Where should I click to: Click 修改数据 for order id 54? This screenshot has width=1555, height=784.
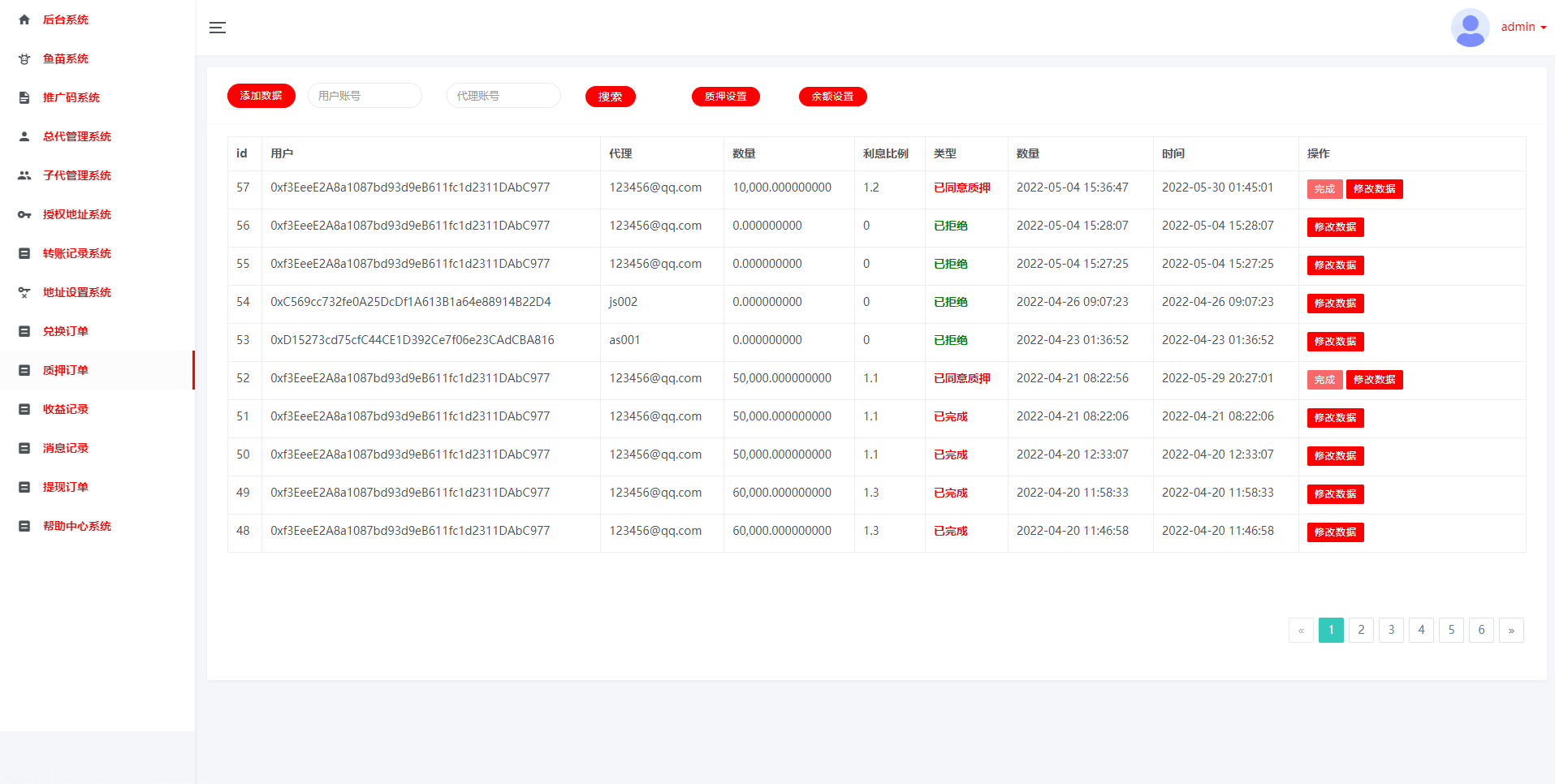coord(1335,304)
